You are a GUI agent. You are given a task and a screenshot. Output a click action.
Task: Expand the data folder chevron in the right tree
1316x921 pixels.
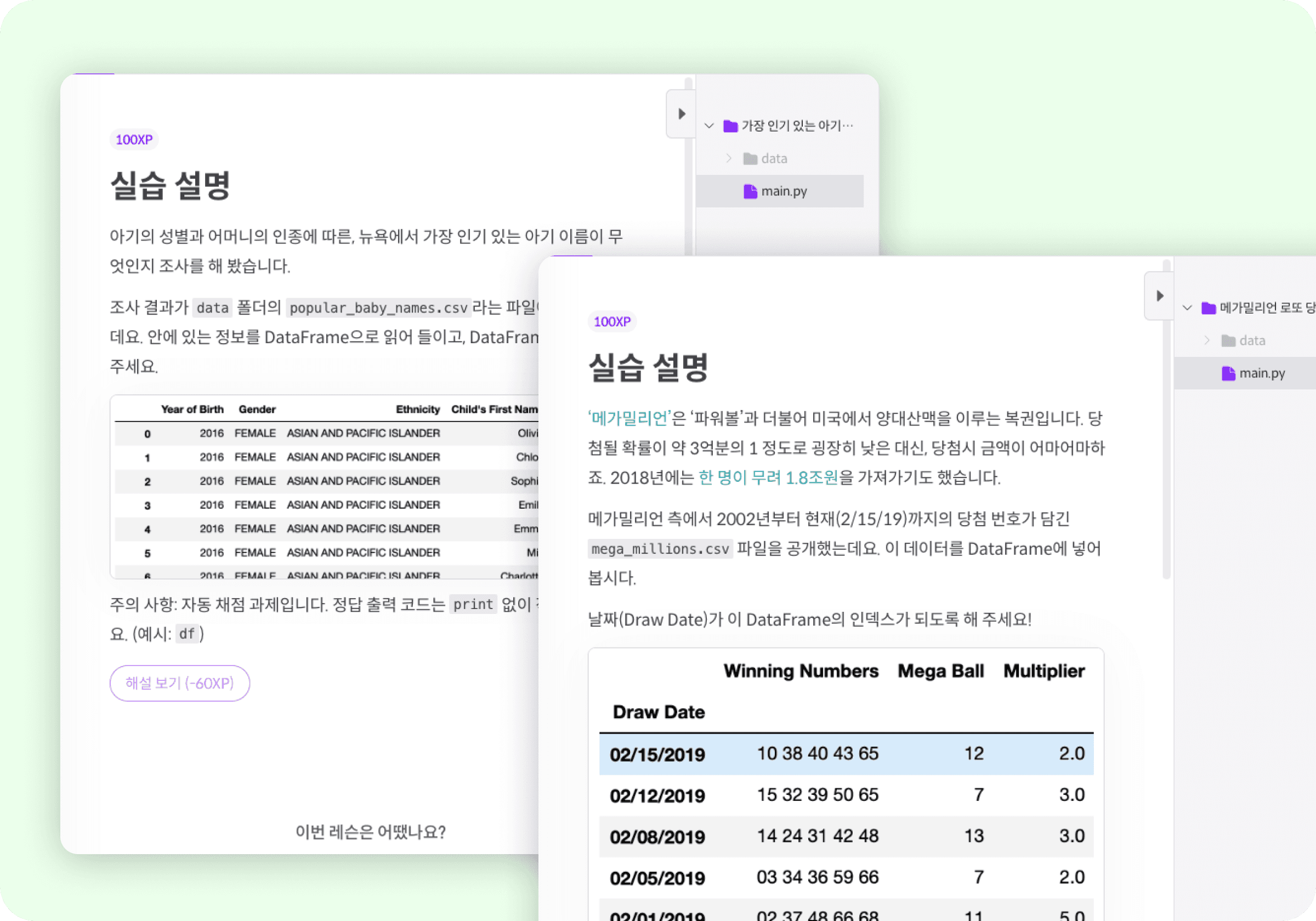(x=1206, y=340)
